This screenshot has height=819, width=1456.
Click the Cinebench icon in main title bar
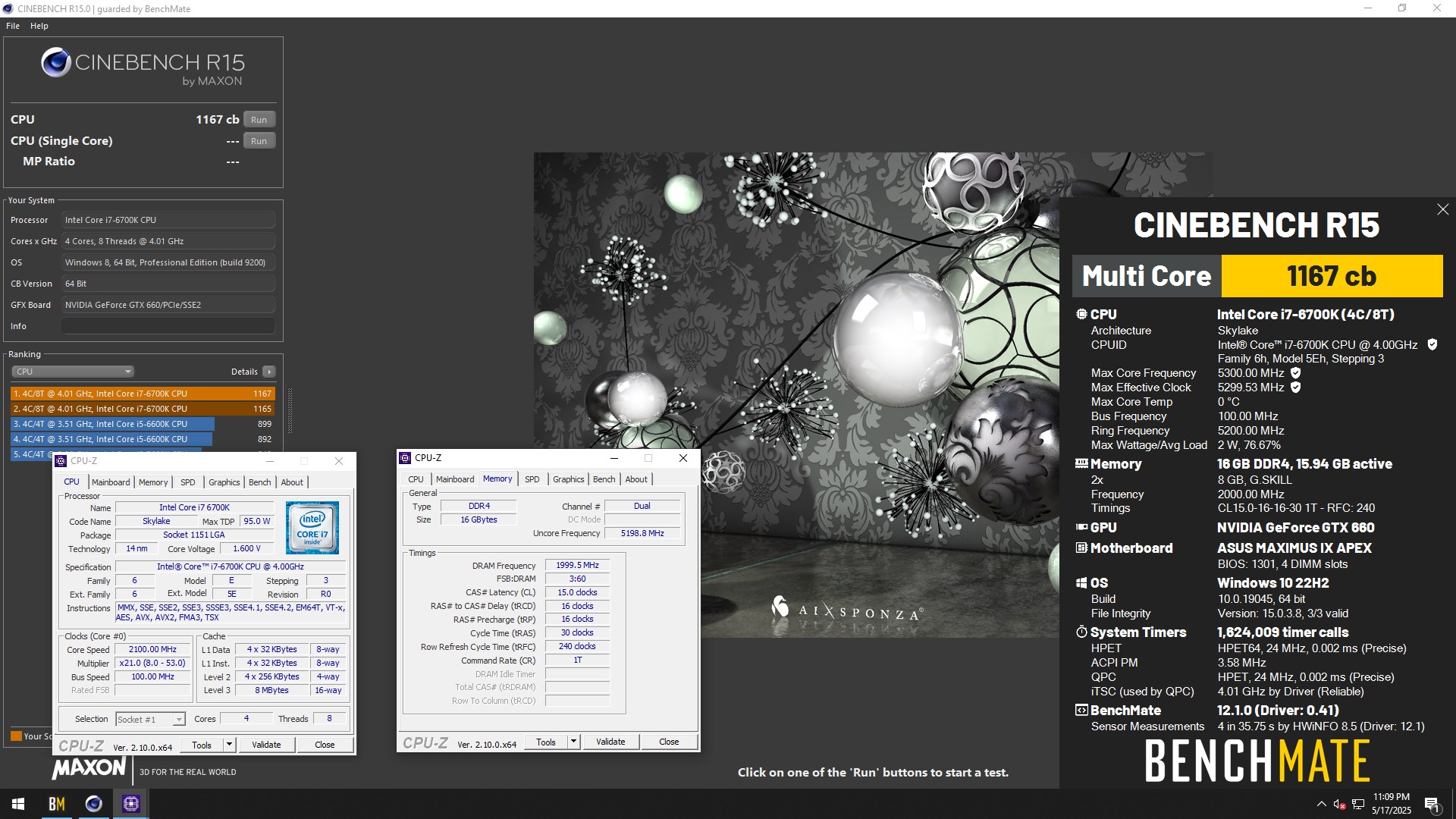pyautogui.click(x=8, y=8)
